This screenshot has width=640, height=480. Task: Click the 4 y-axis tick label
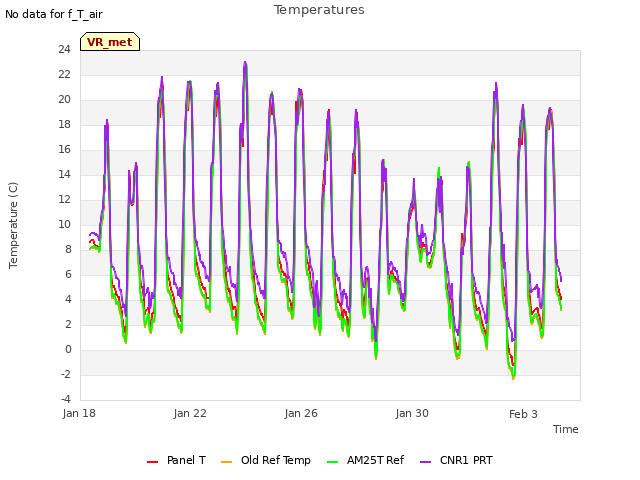(x=68, y=299)
